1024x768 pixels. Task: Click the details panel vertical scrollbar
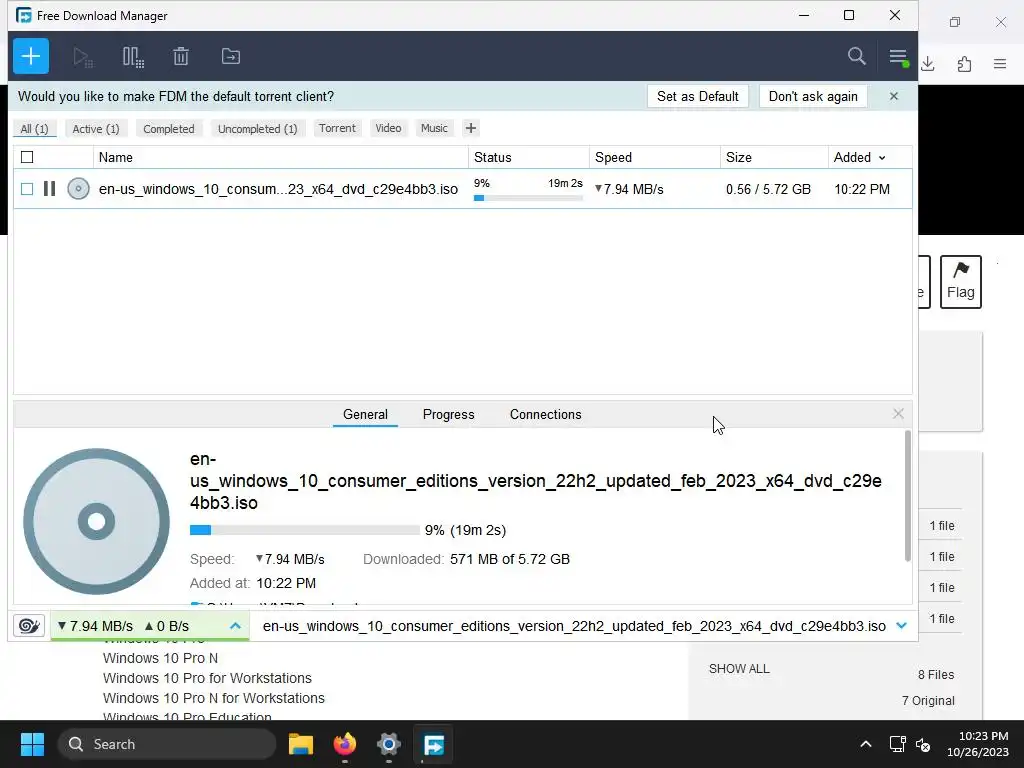pos(907,496)
